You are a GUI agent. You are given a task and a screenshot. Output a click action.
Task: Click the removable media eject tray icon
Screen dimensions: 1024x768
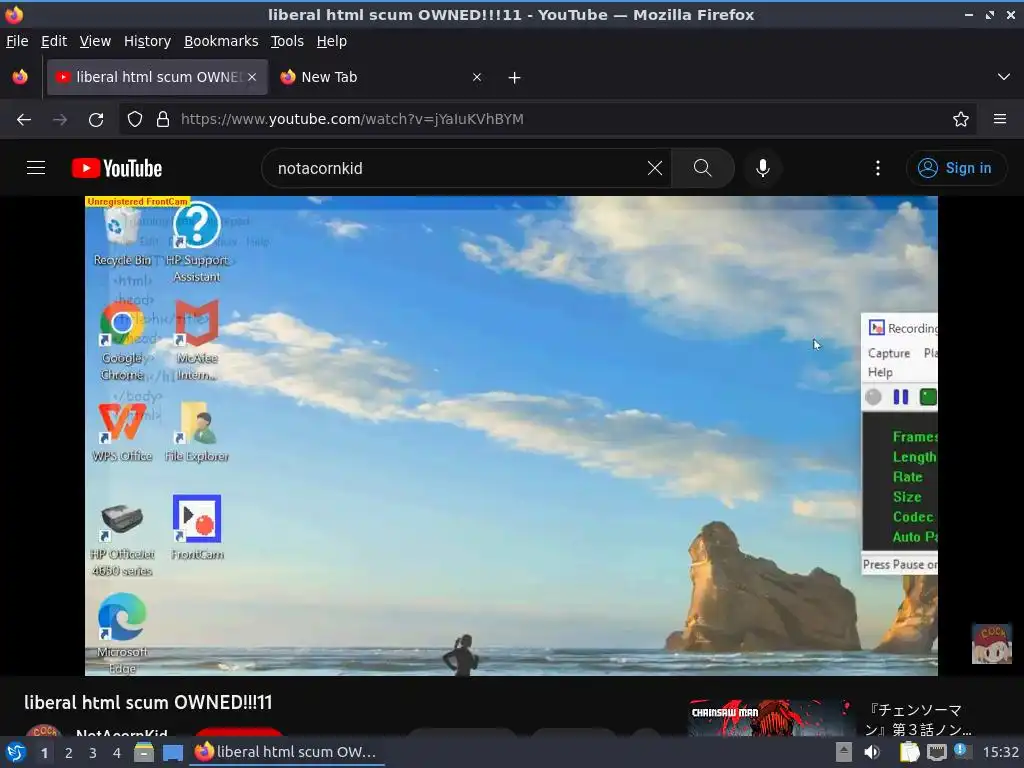click(x=843, y=752)
